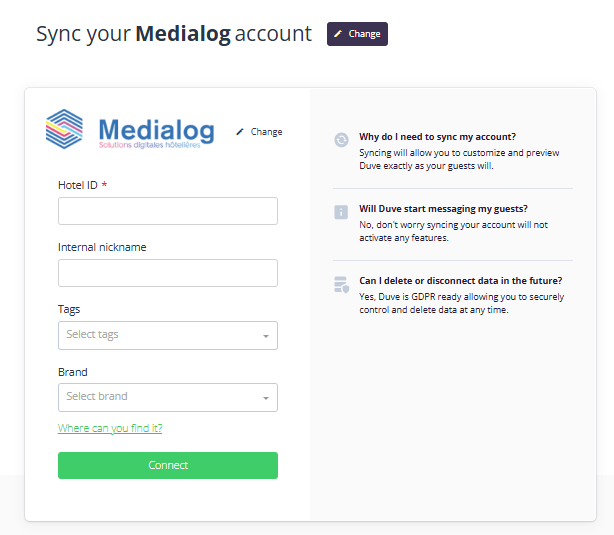Click the Medialog wordmark text in the logo
Viewport: 614px width, 535px height.
[x=157, y=130]
